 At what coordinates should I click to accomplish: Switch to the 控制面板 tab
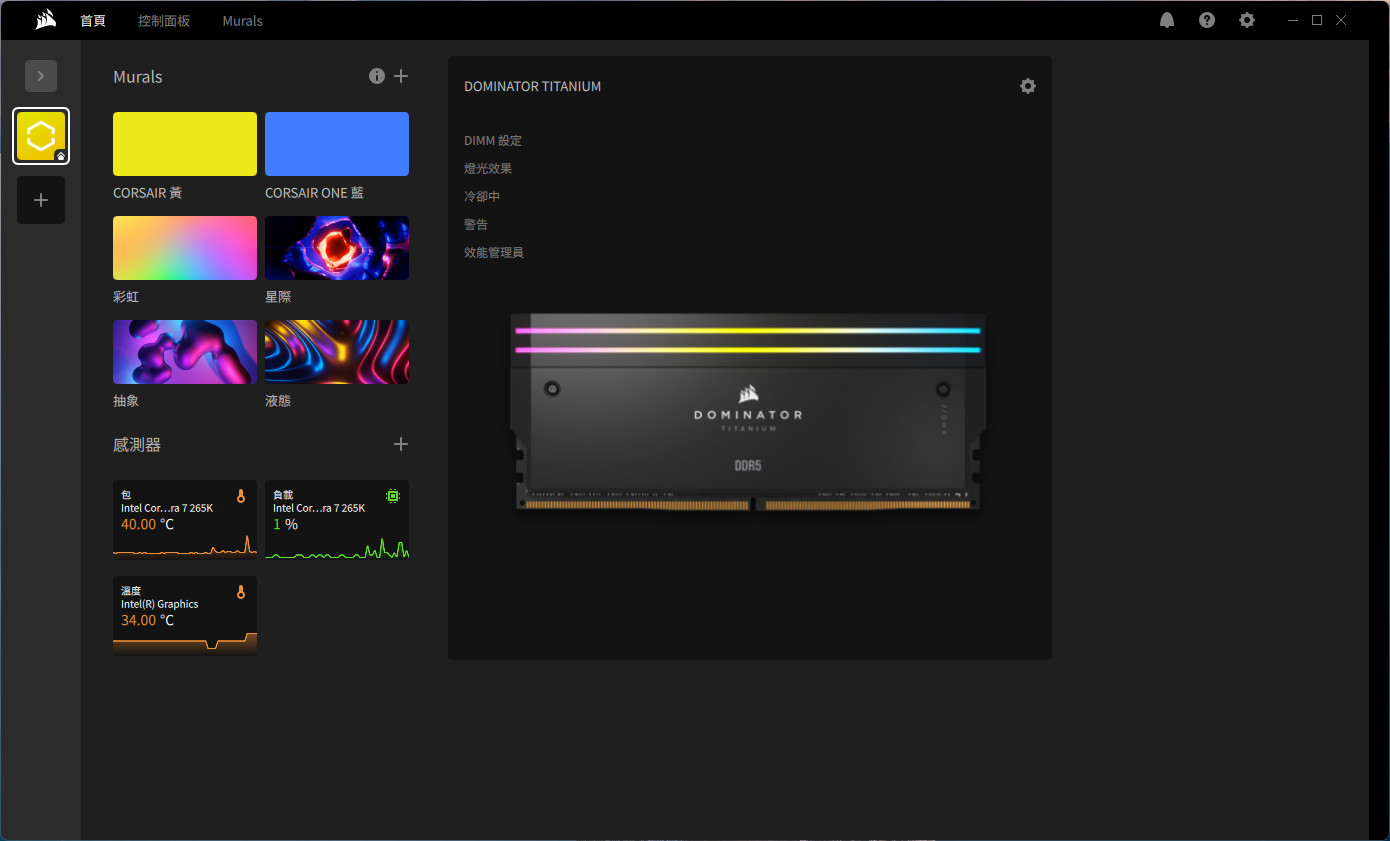(164, 20)
